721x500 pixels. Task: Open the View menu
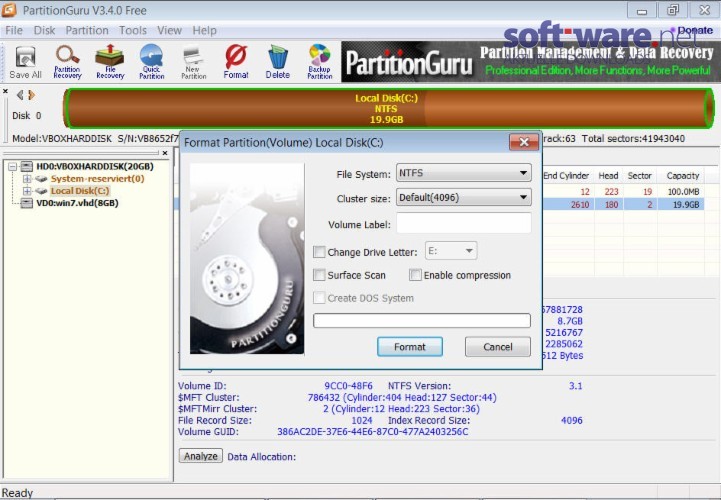point(169,30)
